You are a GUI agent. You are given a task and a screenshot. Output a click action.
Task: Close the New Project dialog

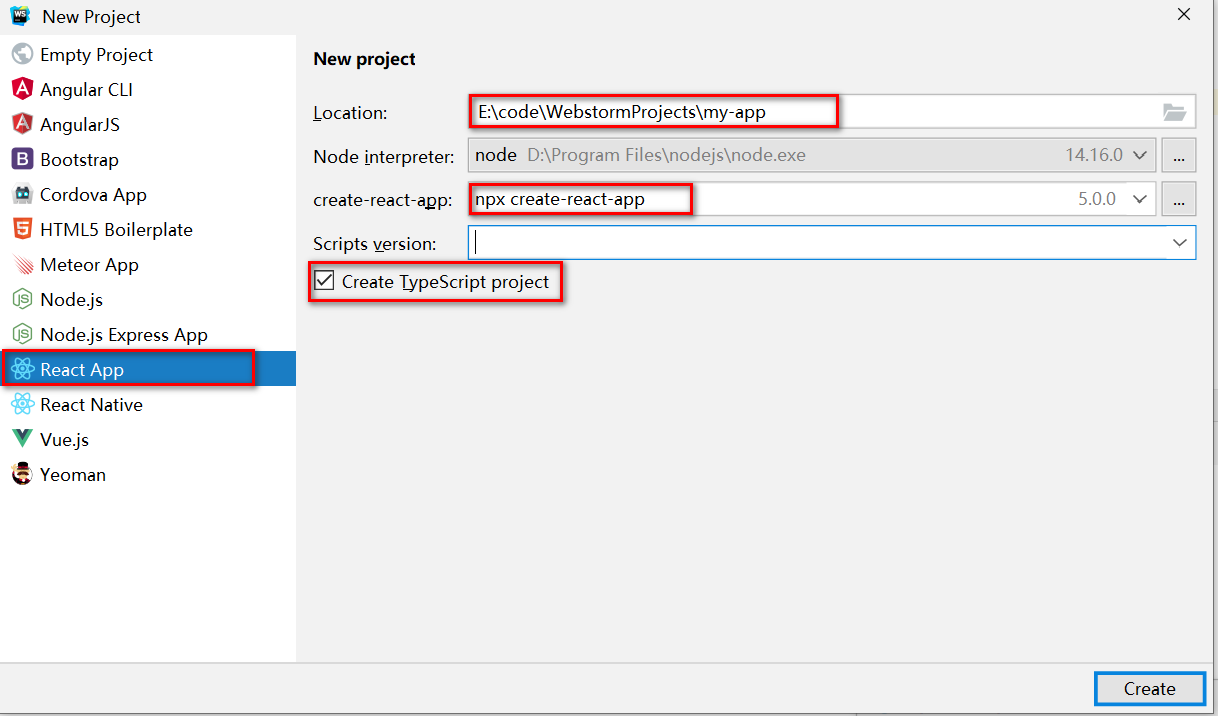pyautogui.click(x=1183, y=14)
